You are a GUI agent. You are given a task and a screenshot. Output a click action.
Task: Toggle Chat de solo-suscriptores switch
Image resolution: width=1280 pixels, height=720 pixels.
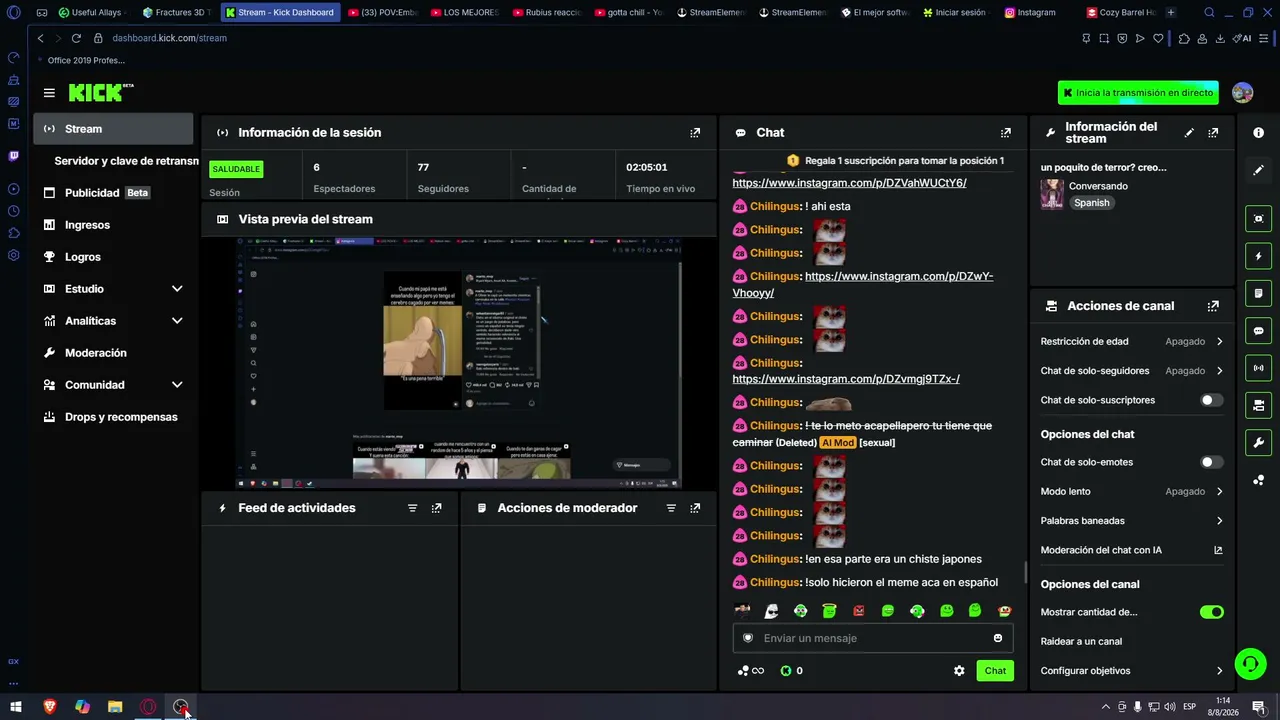point(1211,400)
